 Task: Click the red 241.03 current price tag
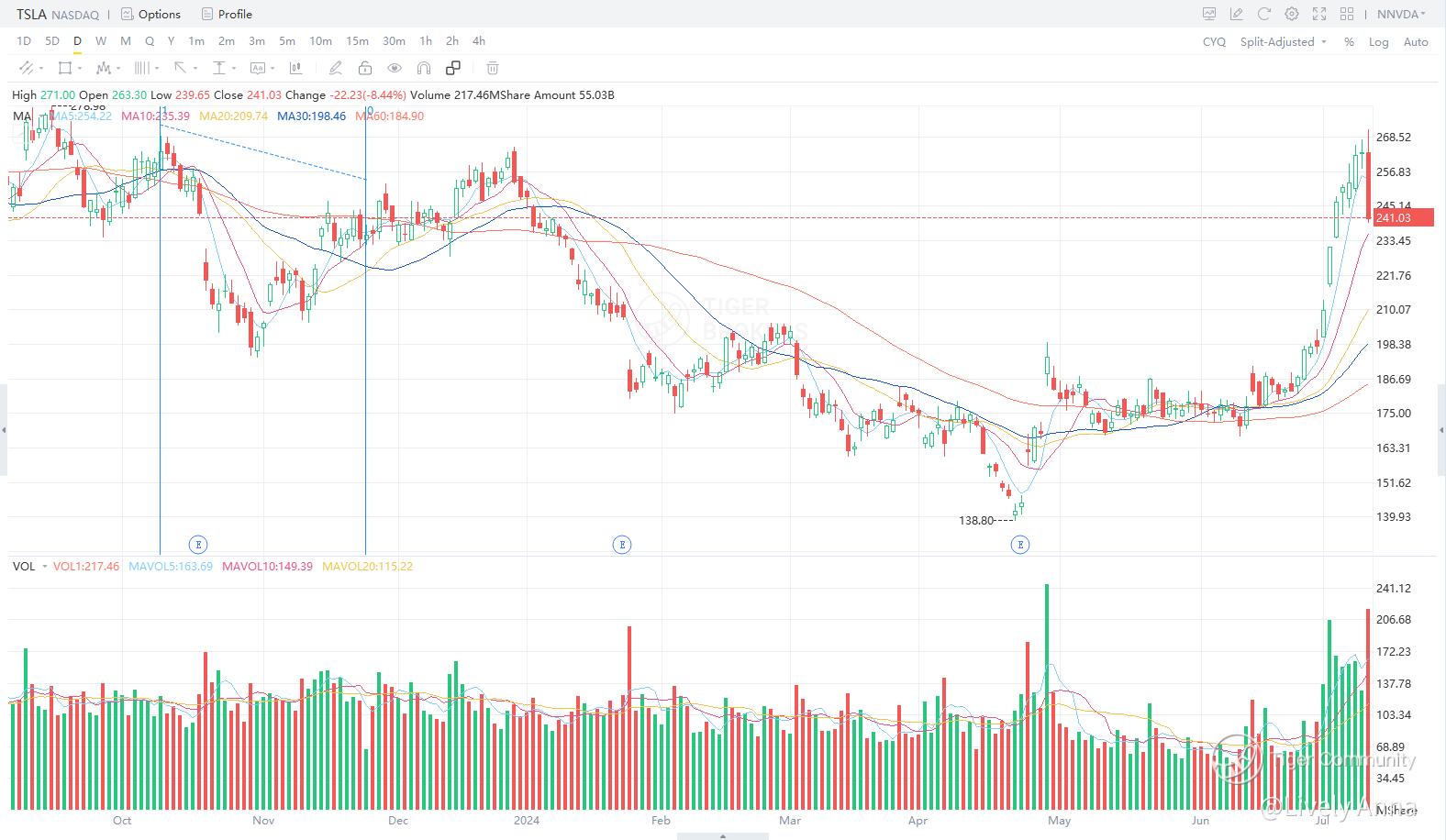pos(1403,217)
